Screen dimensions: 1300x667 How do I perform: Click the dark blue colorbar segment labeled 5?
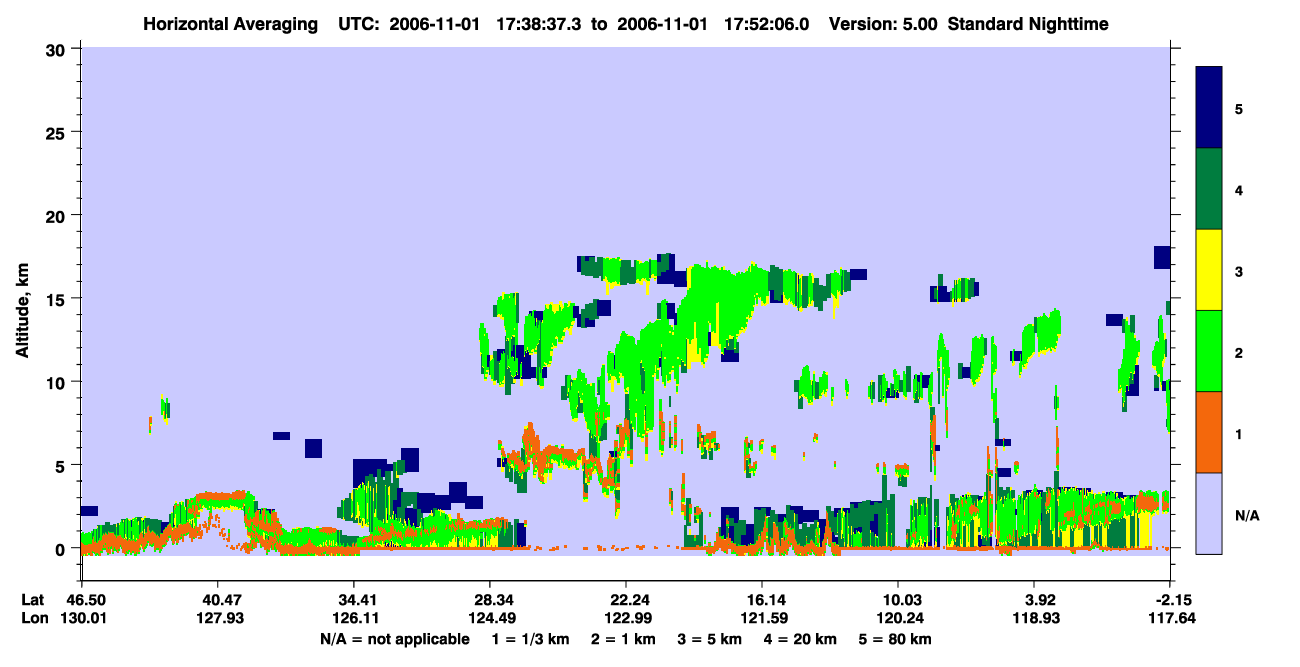(1209, 108)
